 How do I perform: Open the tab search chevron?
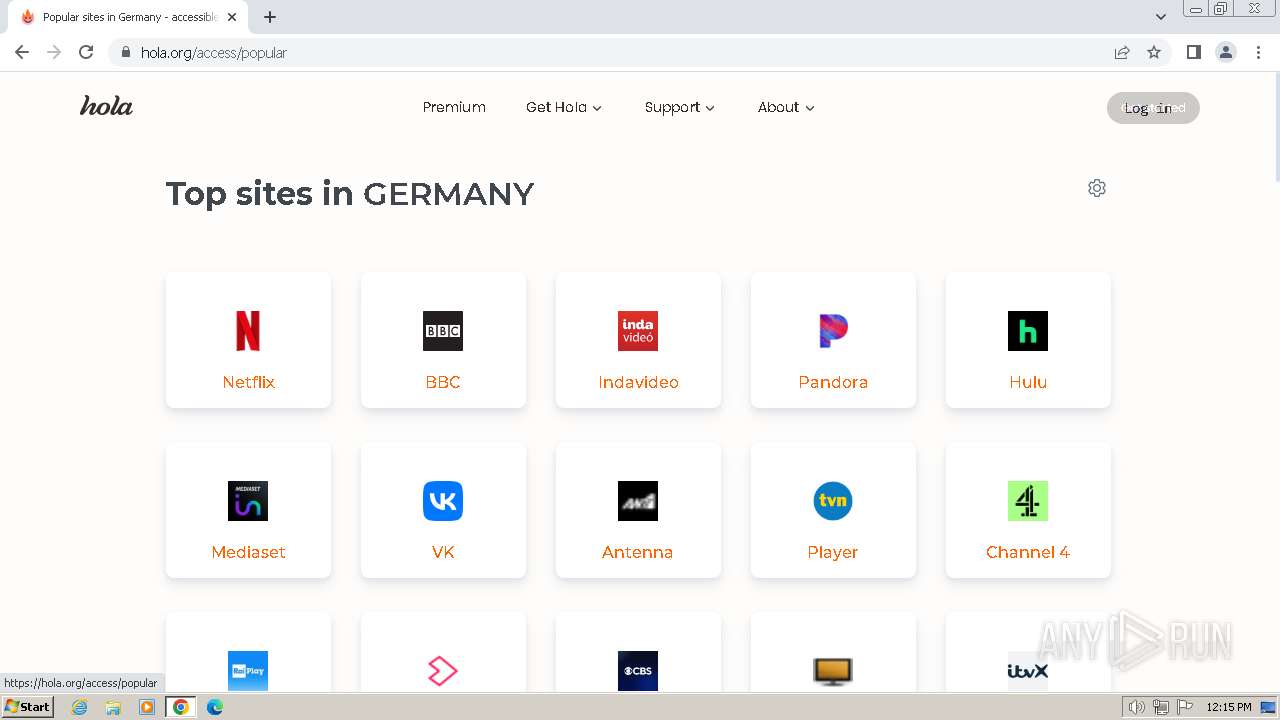tap(1161, 17)
